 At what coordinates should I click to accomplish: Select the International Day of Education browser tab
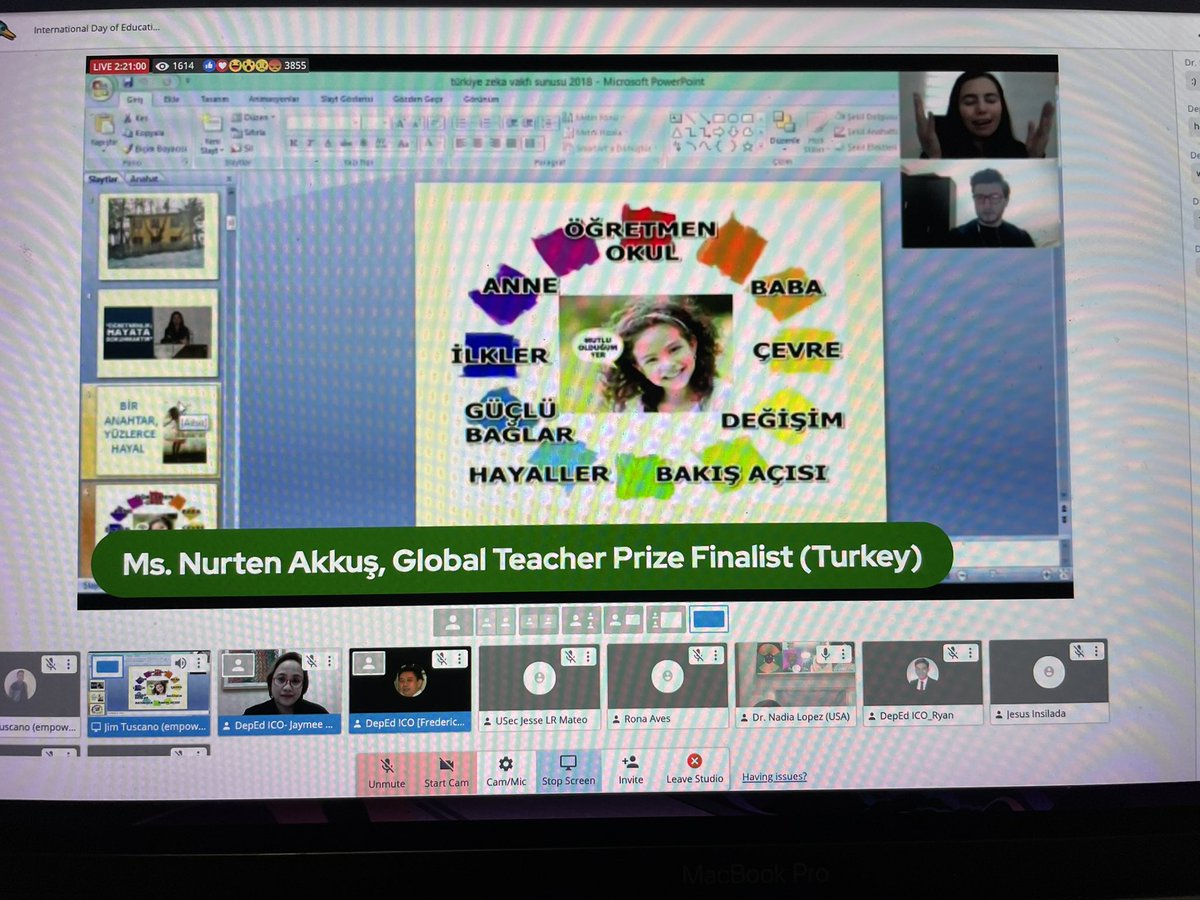pos(95,29)
